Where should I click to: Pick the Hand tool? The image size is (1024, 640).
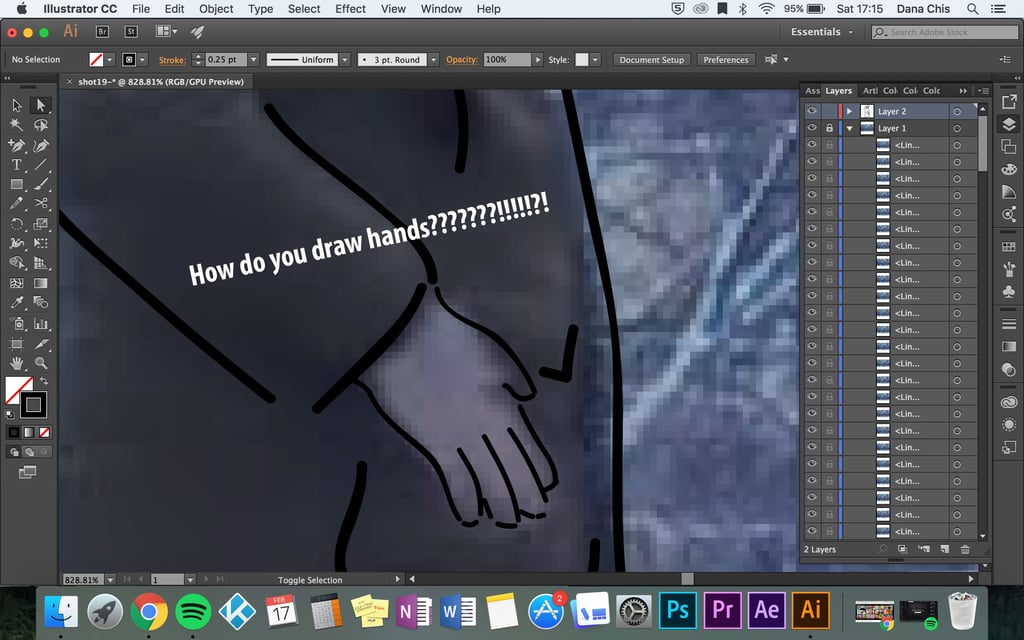point(17,363)
